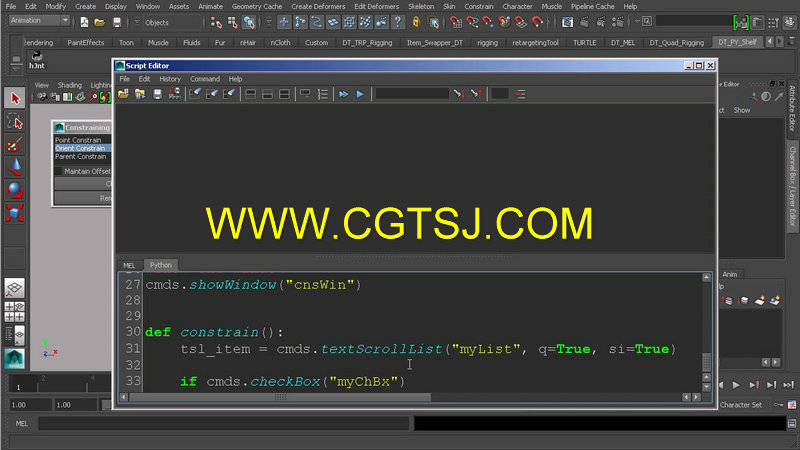Open Create Deformers menu
The width and height of the screenshot is (800, 450).
point(318,7)
